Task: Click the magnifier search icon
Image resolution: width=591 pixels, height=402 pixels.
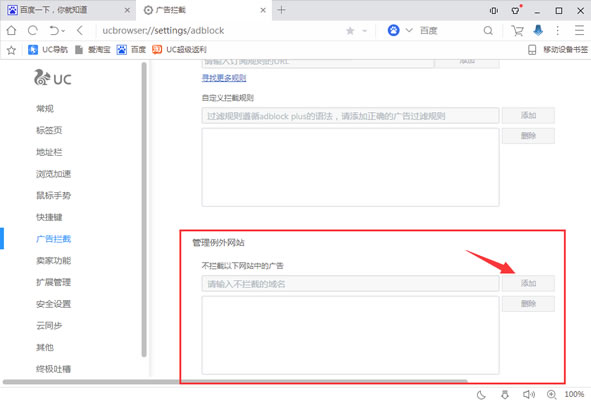Action: click(x=488, y=31)
